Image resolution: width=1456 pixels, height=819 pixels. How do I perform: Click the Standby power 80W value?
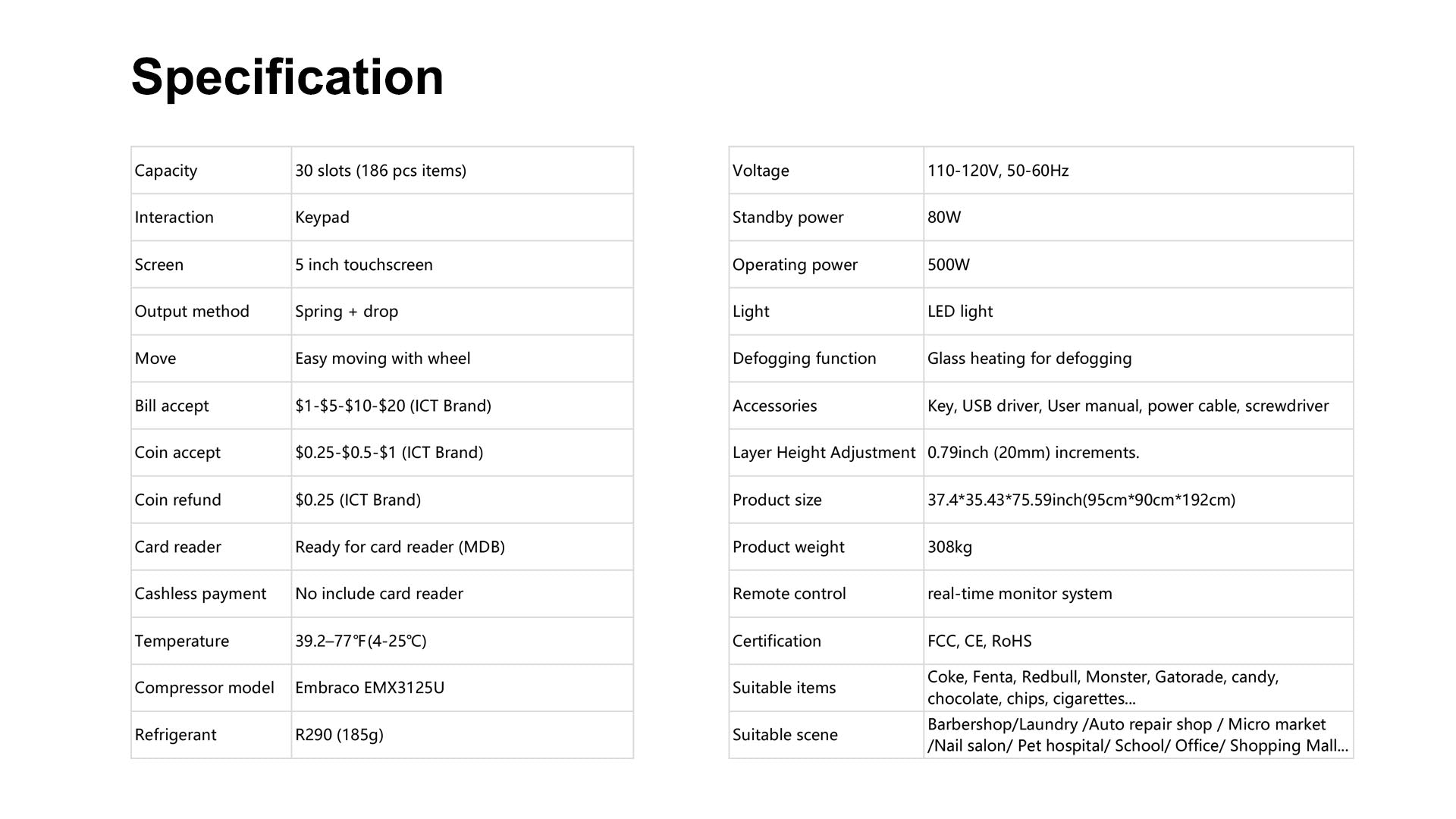pos(943,218)
